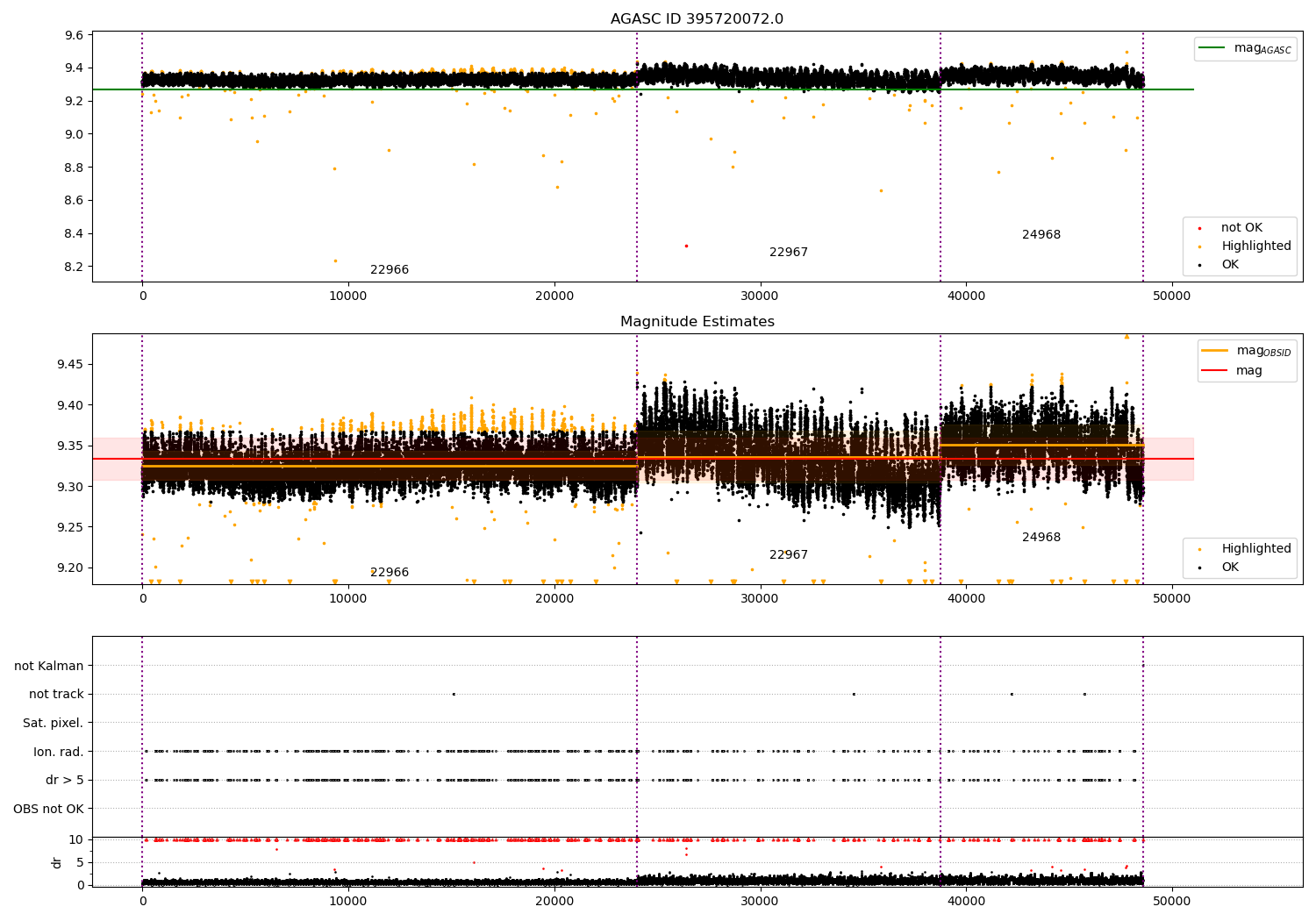1316x921 pixels.
Task: Click the 30000 x-tick under Magnitude Estimates plot
Action: tap(760, 599)
